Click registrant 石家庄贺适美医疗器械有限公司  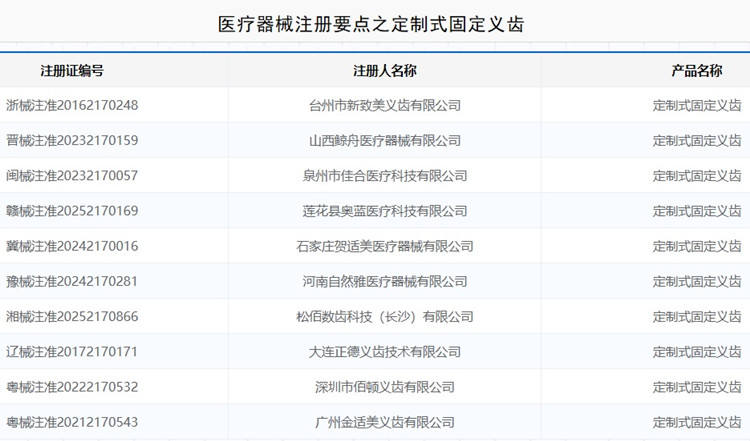385,246
